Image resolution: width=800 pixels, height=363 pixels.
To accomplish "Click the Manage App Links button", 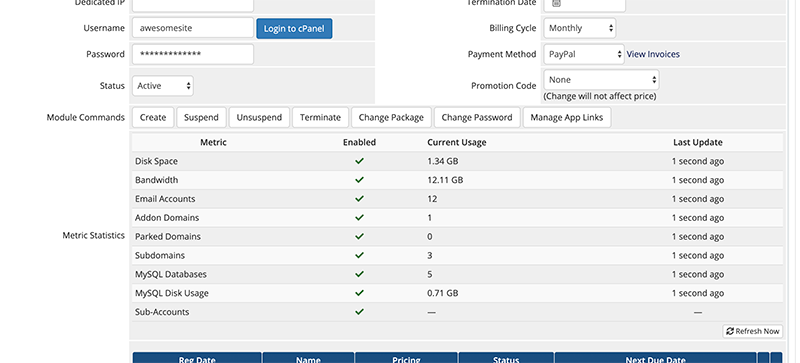I will [567, 117].
